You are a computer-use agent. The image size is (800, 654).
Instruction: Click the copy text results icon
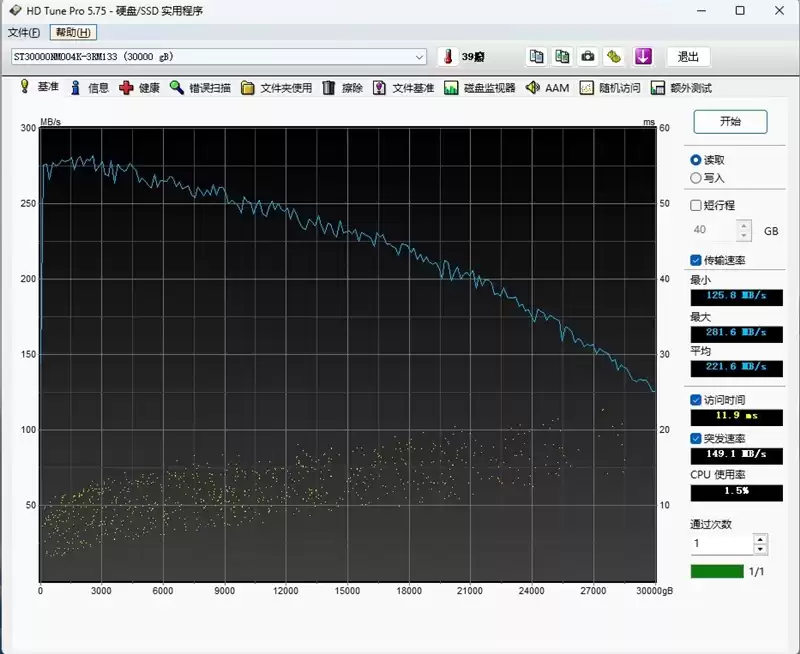pyautogui.click(x=537, y=57)
